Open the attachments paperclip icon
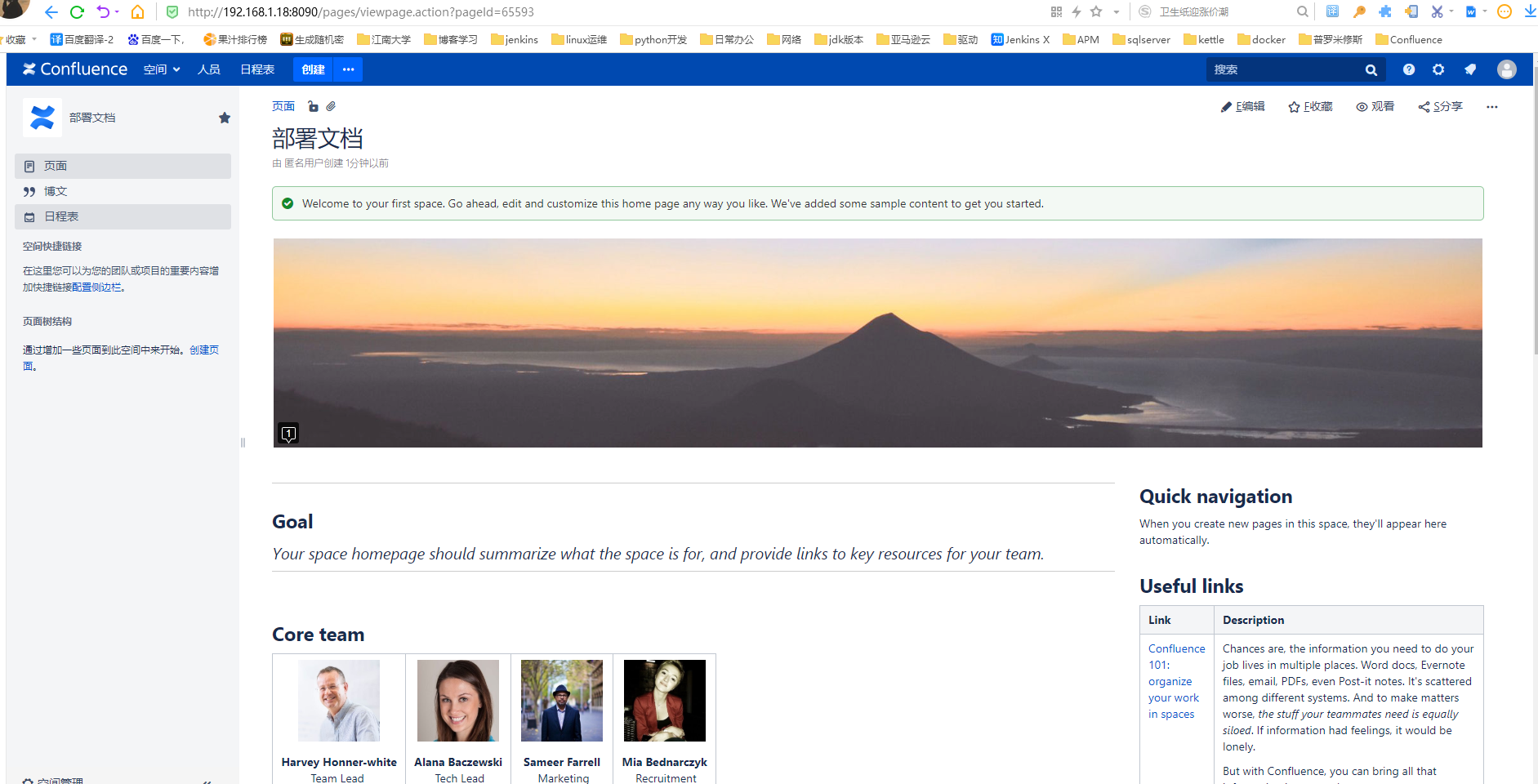The height and width of the screenshot is (784, 1538). [x=331, y=106]
